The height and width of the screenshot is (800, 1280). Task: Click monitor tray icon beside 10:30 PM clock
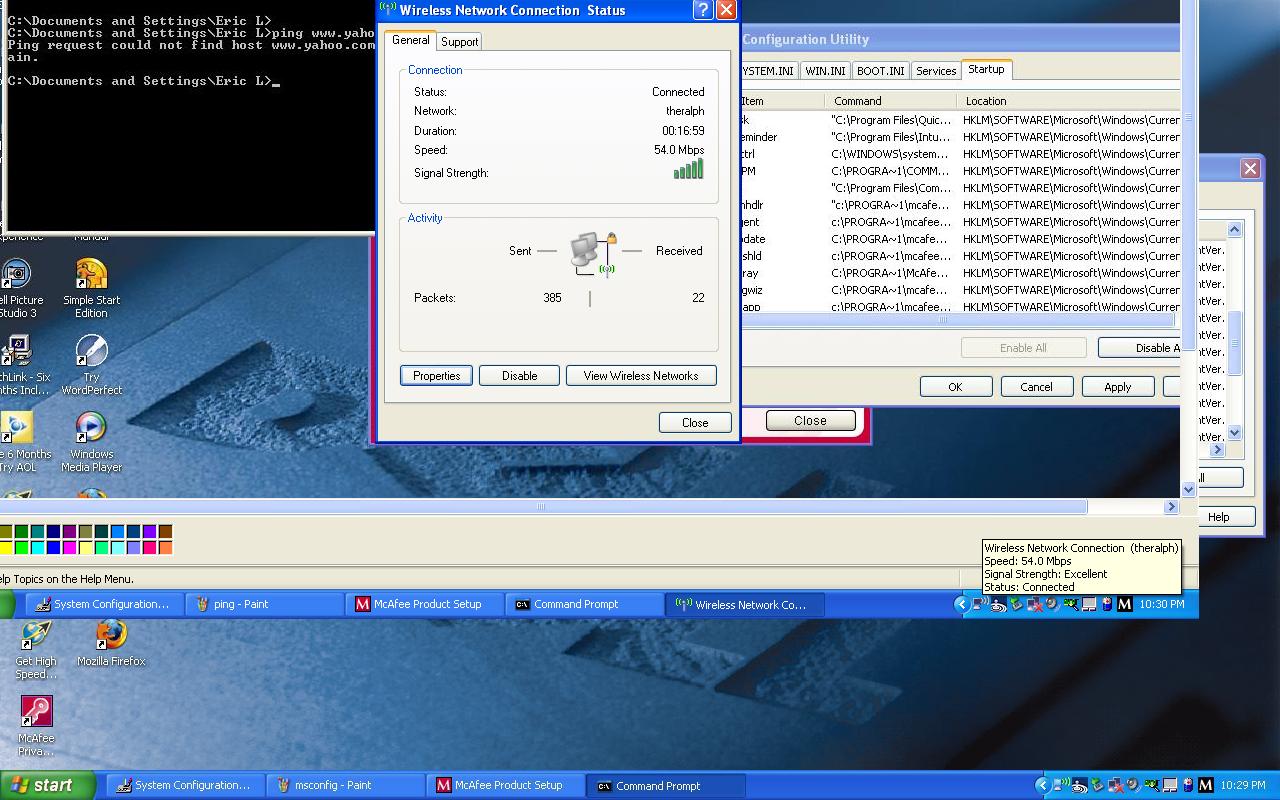(1089, 604)
